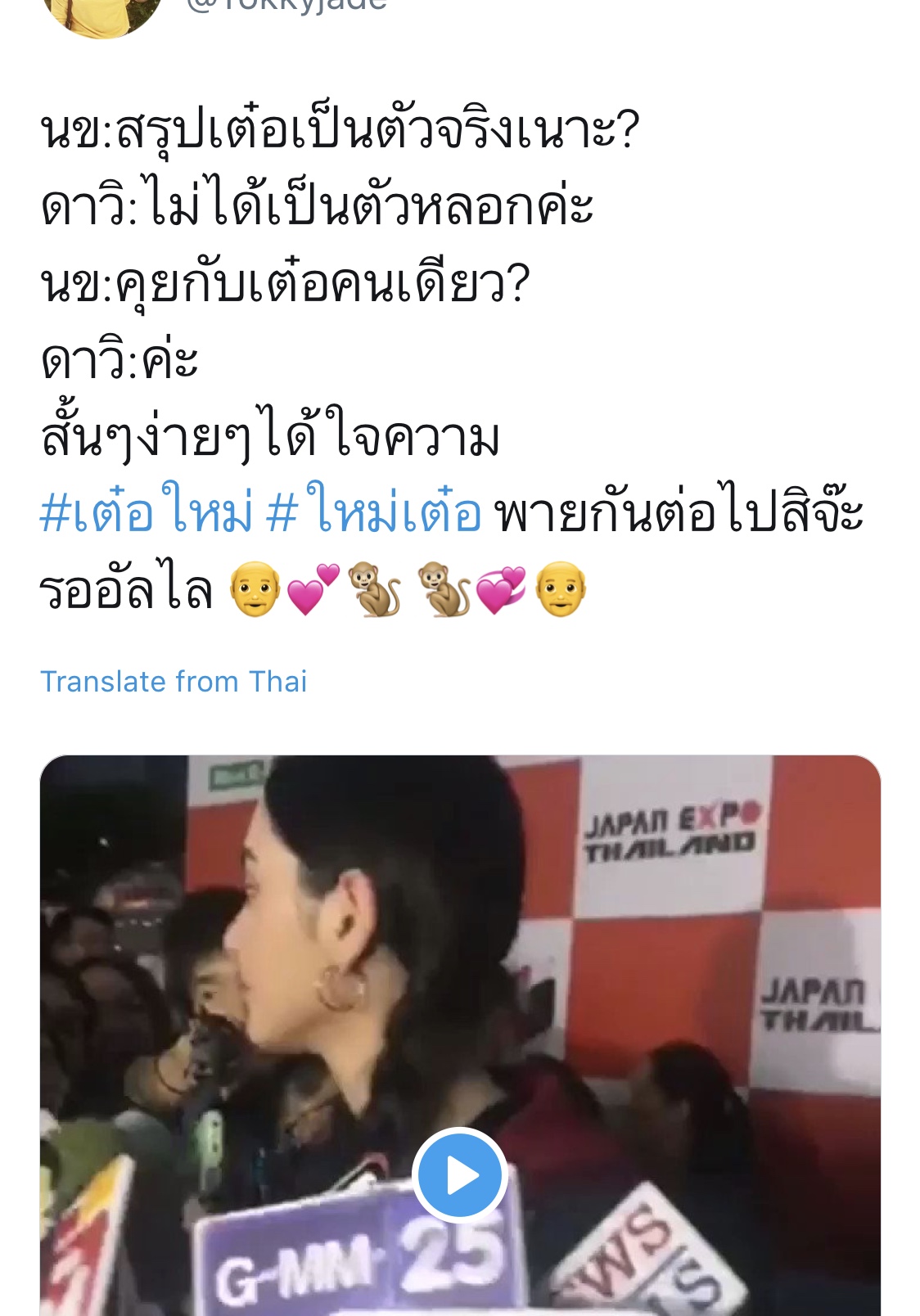Image resolution: width=920 pixels, height=1316 pixels.
Task: Tap the line ดาวิ:ไม่ได้เป็นตัวหลอกค่ะ
Action: coord(317,205)
